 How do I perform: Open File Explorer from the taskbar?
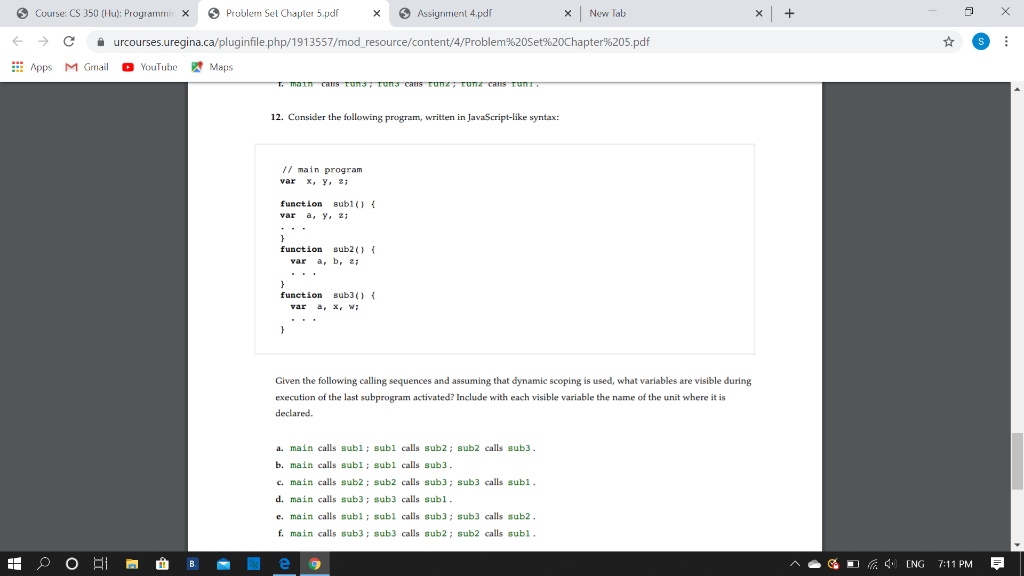(x=131, y=564)
